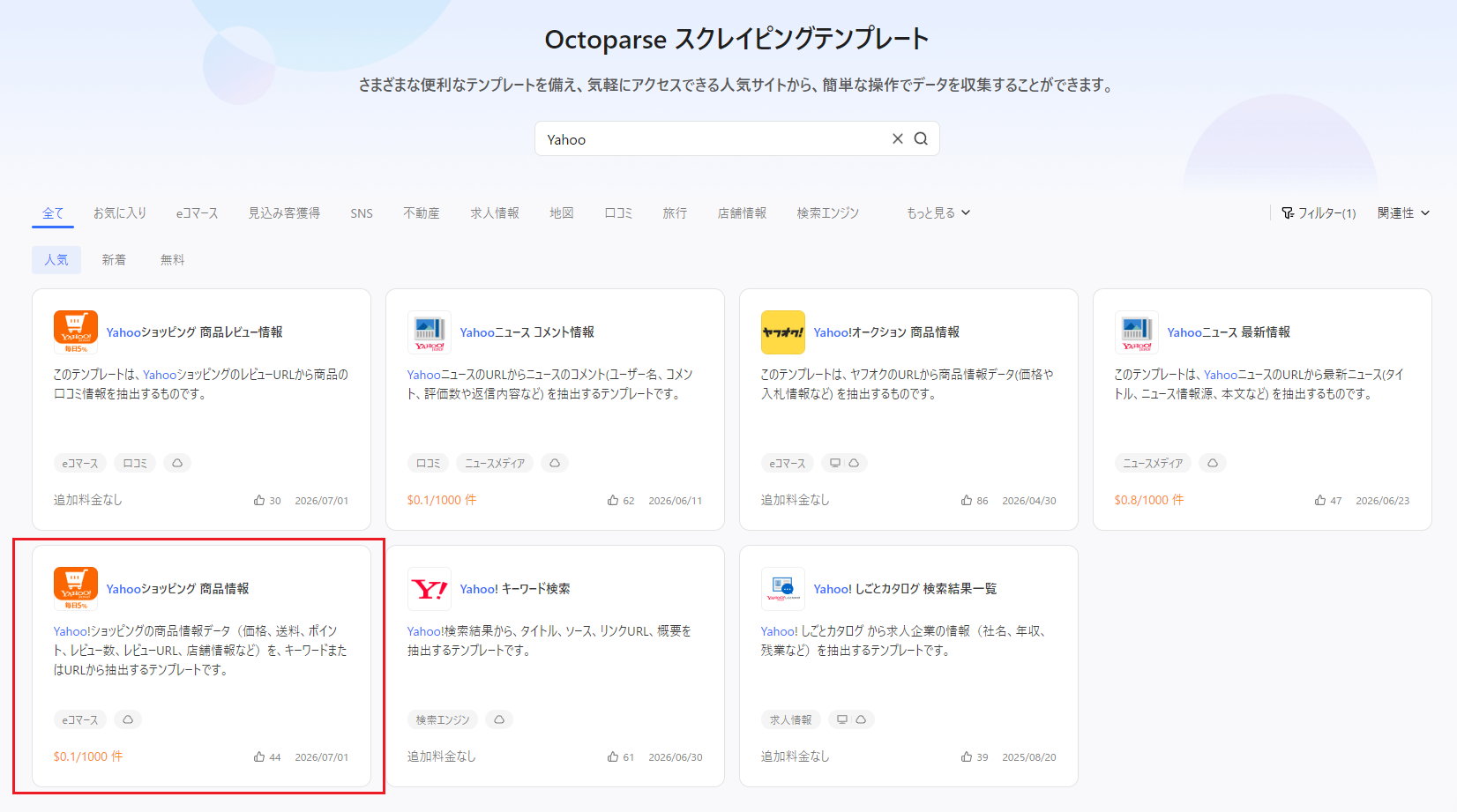Image resolution: width=1457 pixels, height=812 pixels.
Task: Select the 人気 sort tab
Action: pos(56,260)
